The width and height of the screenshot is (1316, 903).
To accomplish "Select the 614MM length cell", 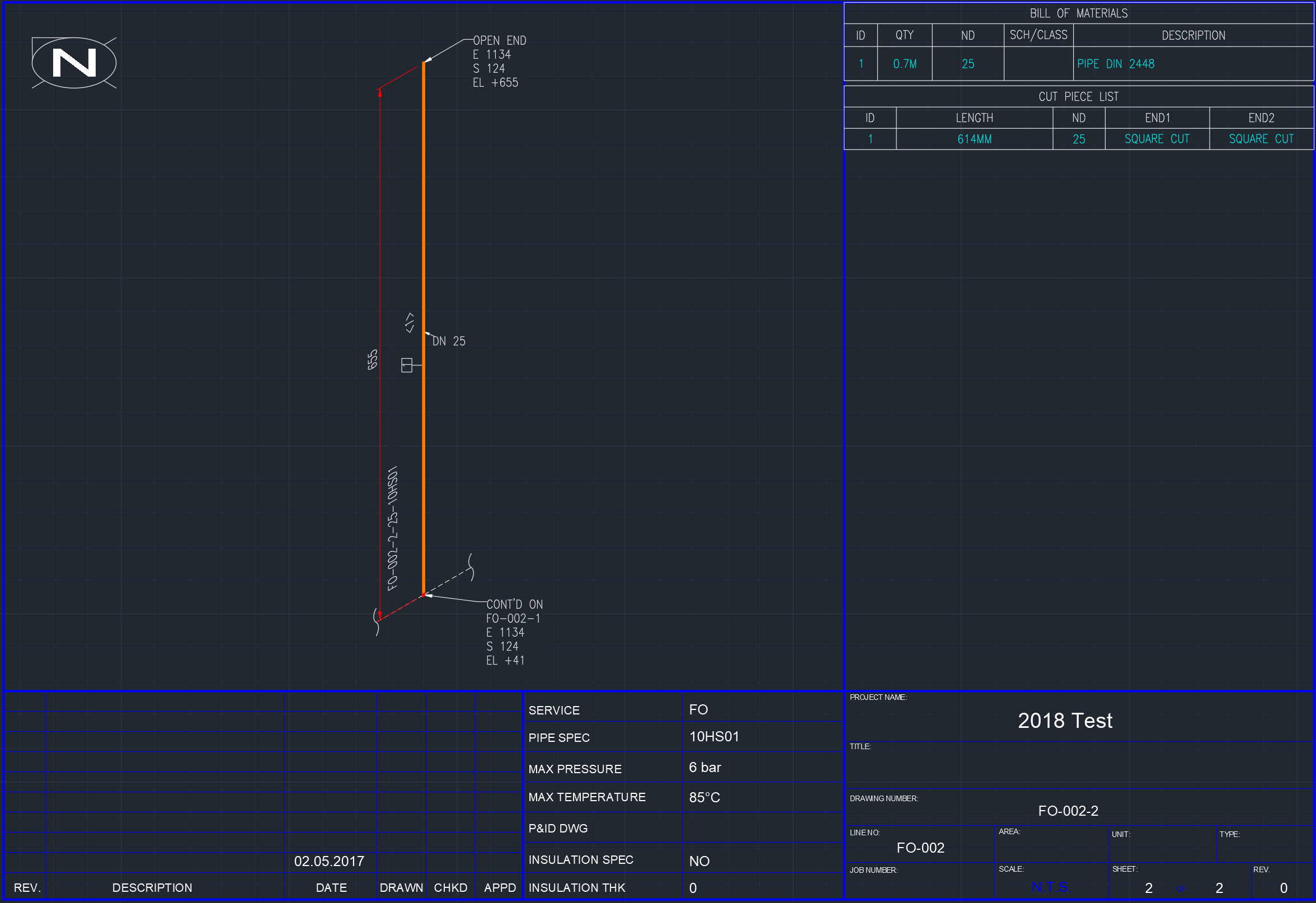I will pyautogui.click(x=974, y=139).
